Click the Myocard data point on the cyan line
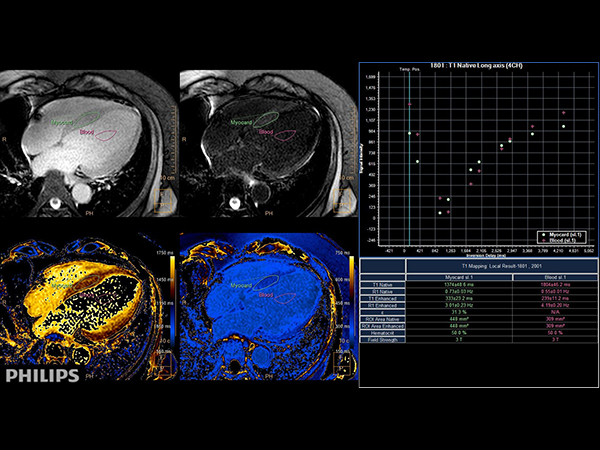The height and width of the screenshot is (450, 600). [409, 133]
